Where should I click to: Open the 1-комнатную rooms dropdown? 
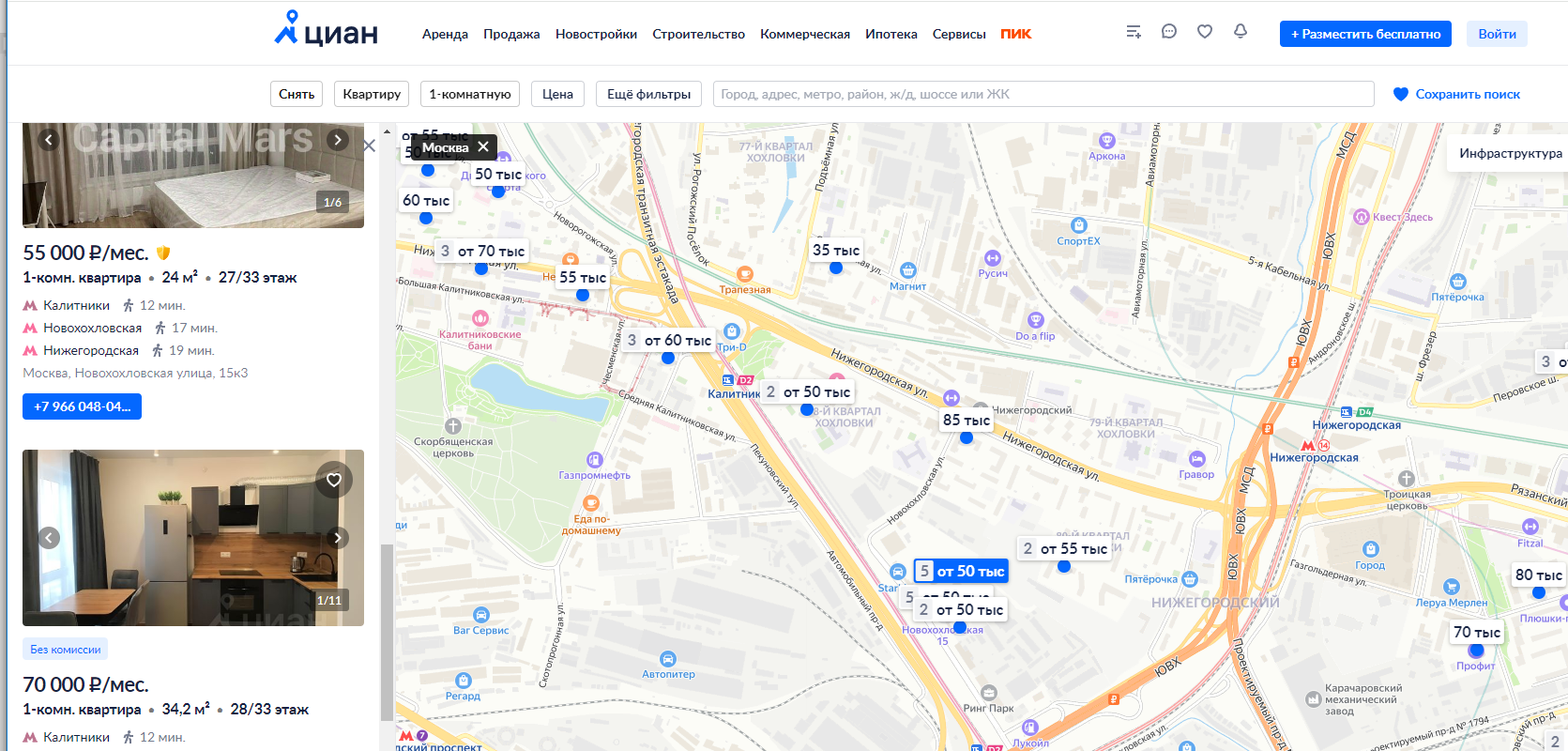(470, 94)
